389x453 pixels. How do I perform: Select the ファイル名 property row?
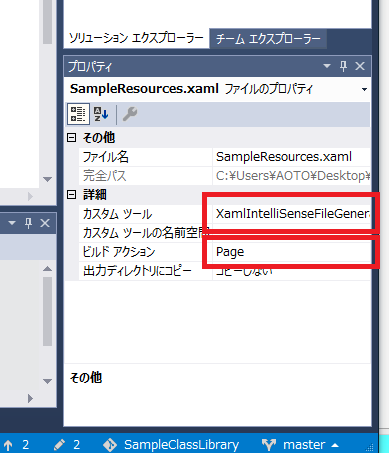[x=225, y=157]
